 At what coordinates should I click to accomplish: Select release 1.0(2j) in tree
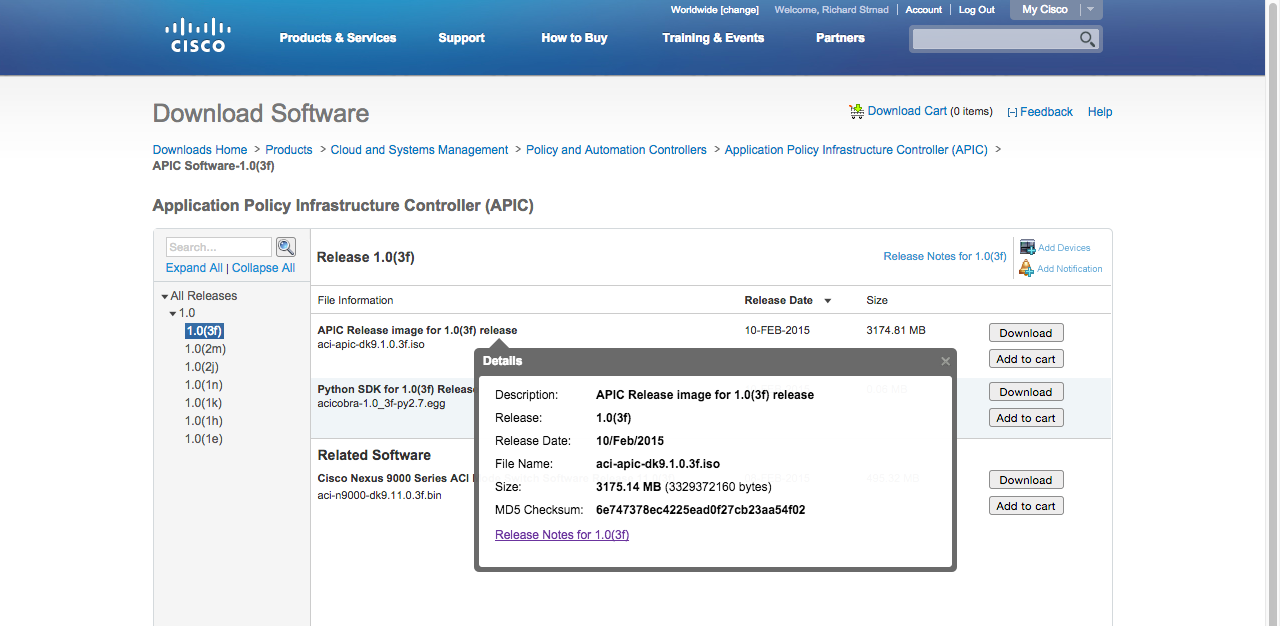[x=202, y=367]
